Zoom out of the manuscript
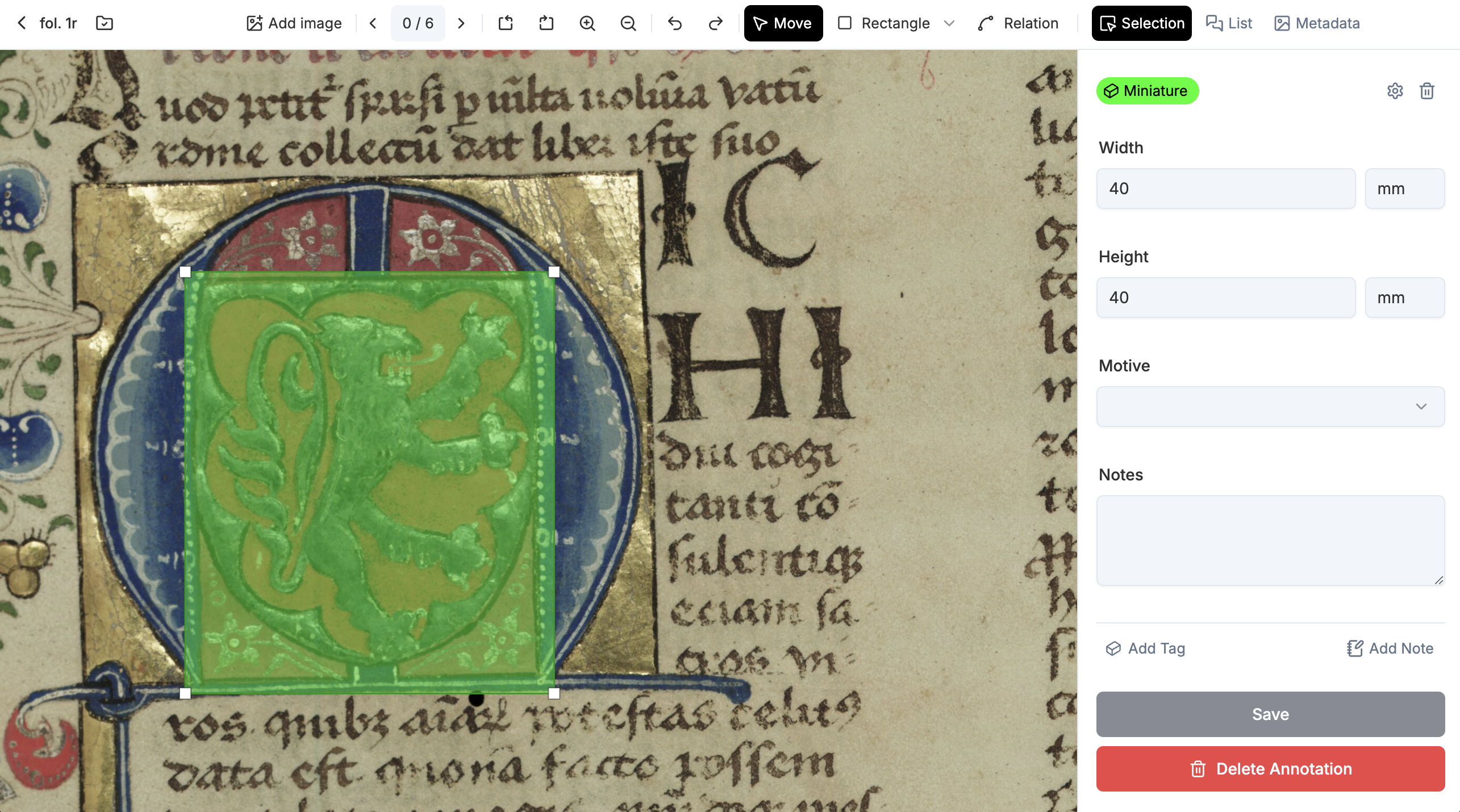This screenshot has height=812, width=1460. click(628, 23)
